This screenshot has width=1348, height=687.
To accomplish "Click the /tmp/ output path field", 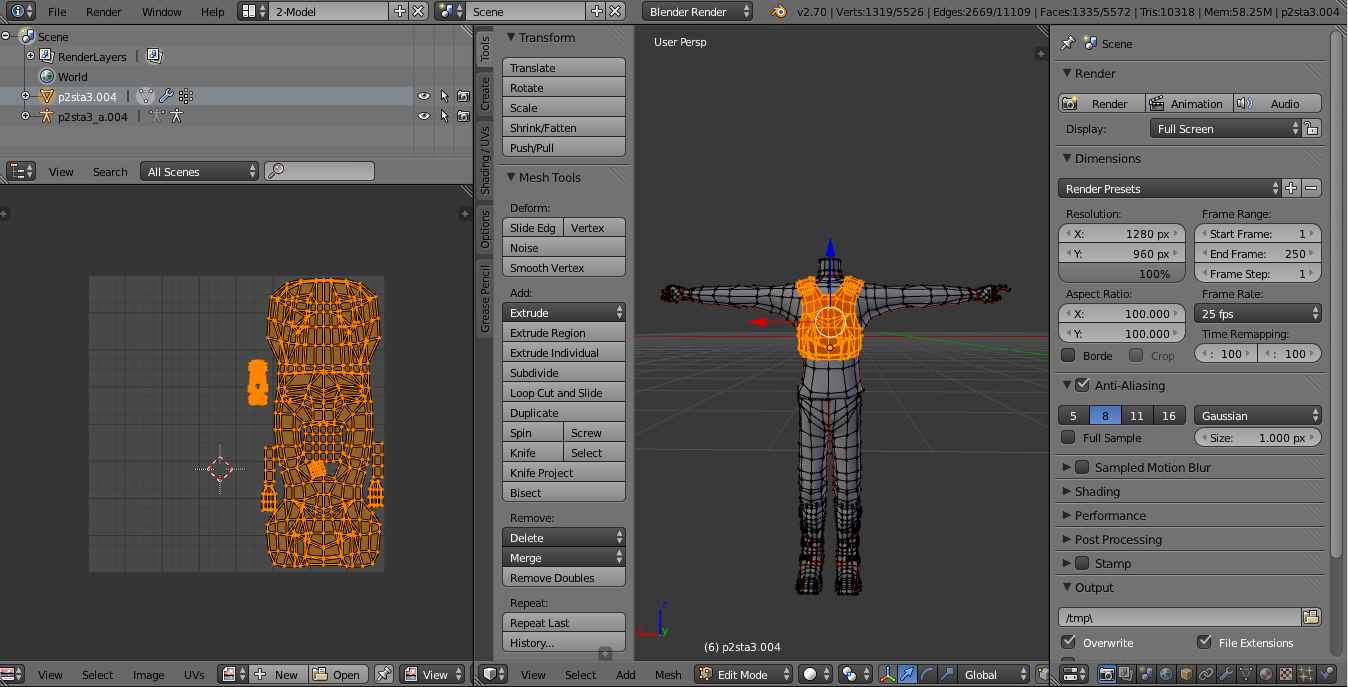I will 1178,617.
